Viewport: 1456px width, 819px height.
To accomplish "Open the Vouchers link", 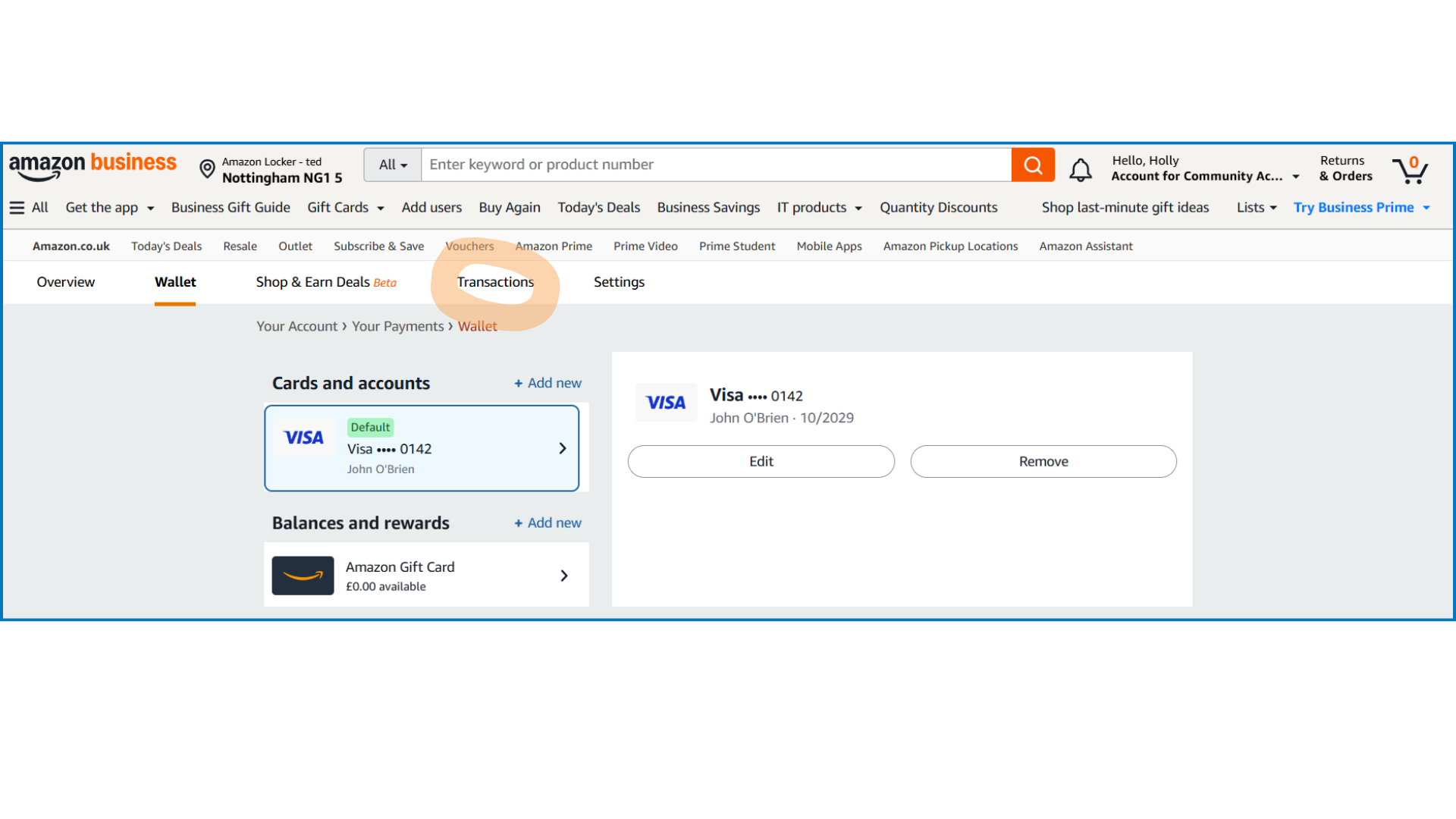I will pos(469,246).
